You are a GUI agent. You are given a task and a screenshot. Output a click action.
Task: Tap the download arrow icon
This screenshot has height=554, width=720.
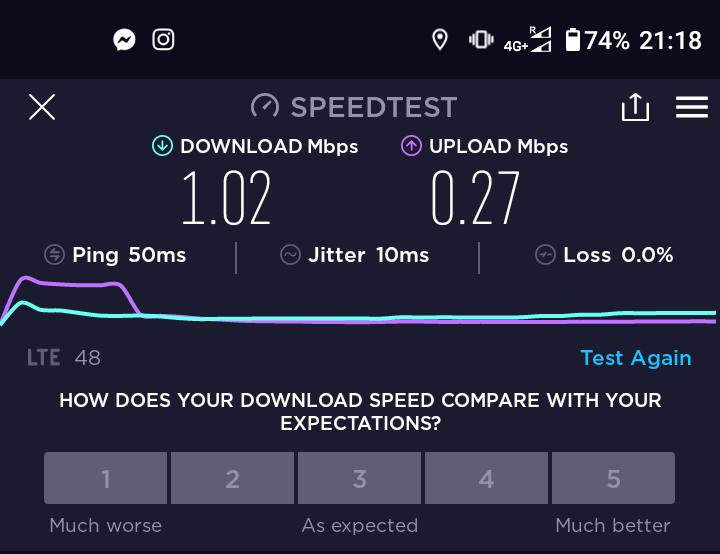[x=162, y=146]
